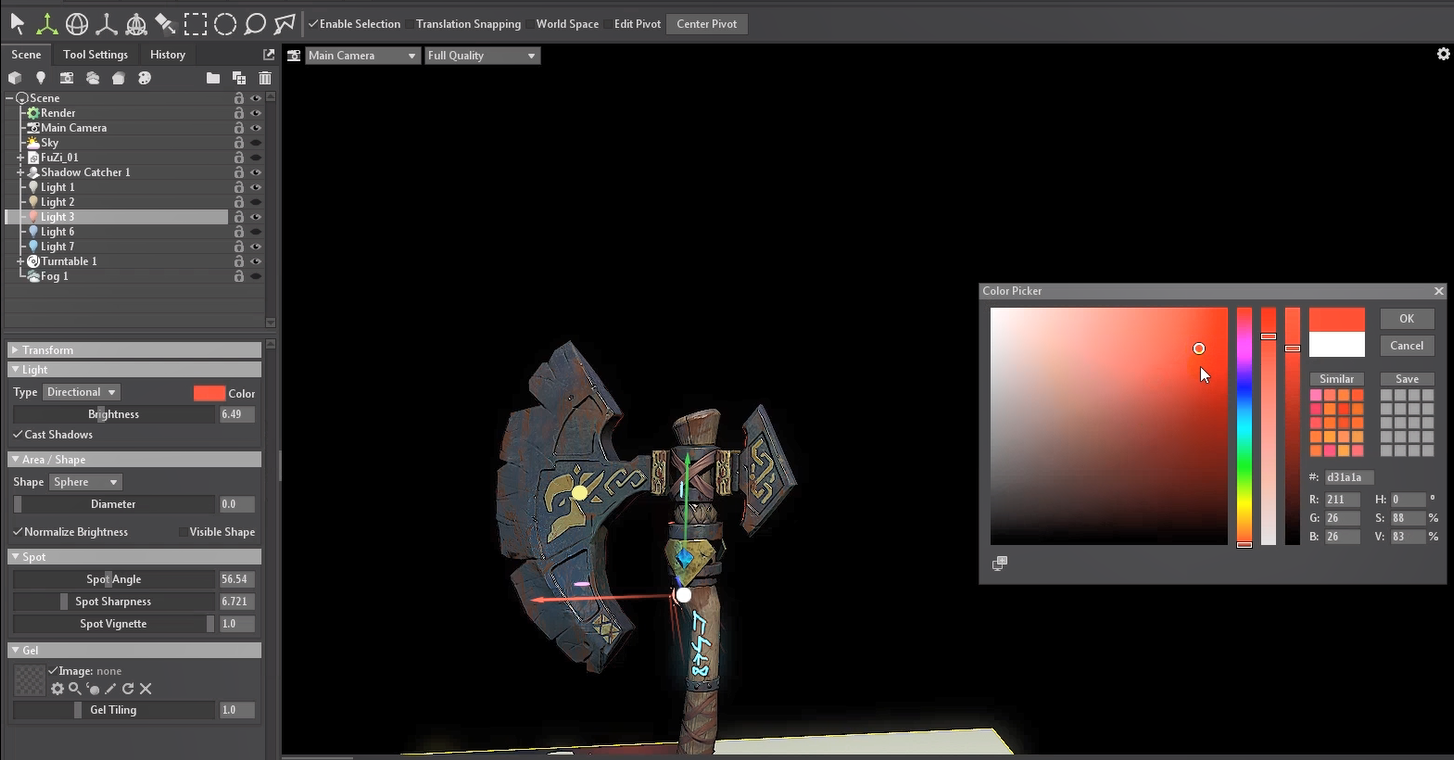This screenshot has height=760, width=1454.
Task: Select the translate gizmo tool
Action: 47,23
